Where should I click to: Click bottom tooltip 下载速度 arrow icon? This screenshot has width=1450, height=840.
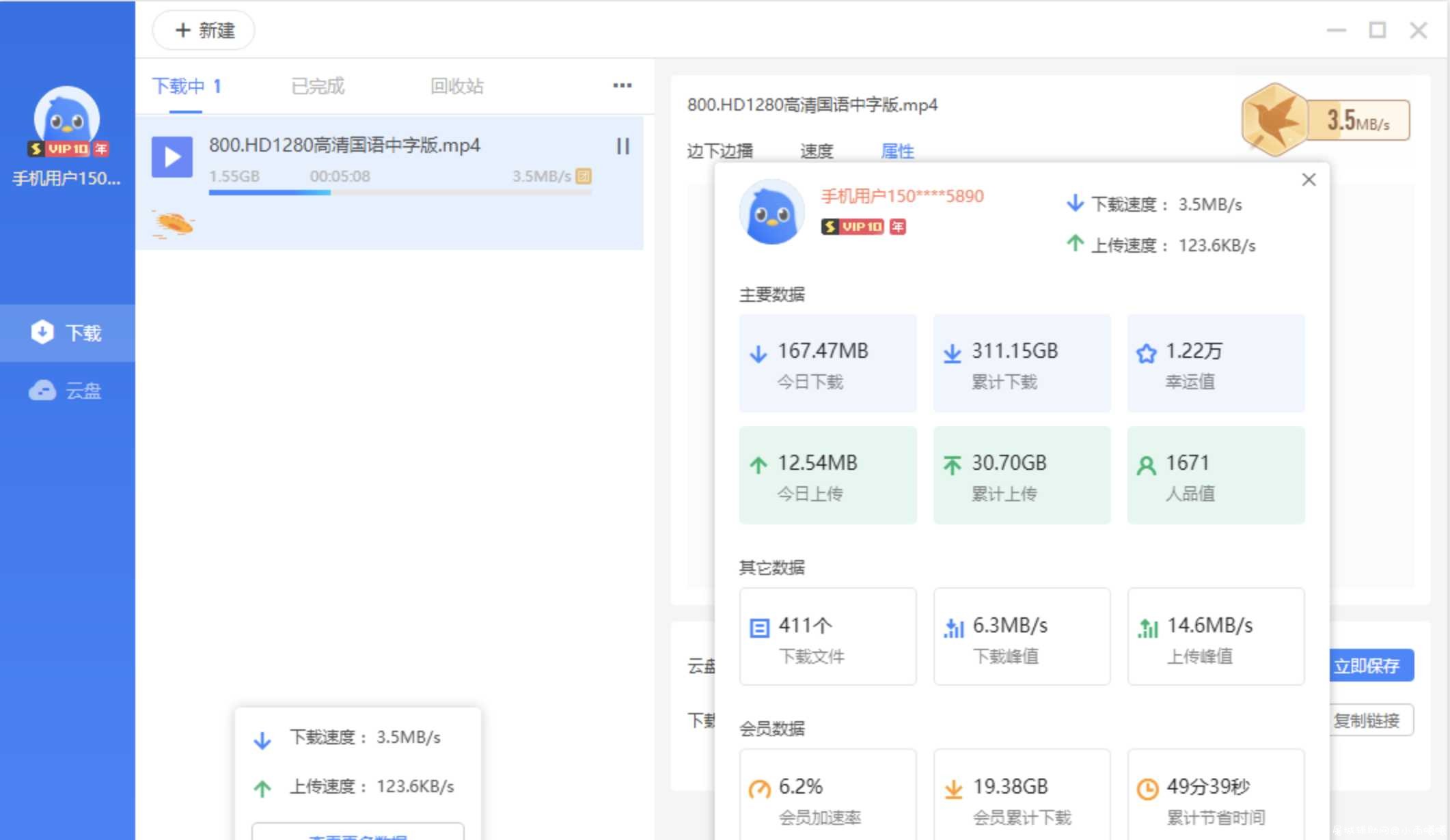(x=262, y=740)
